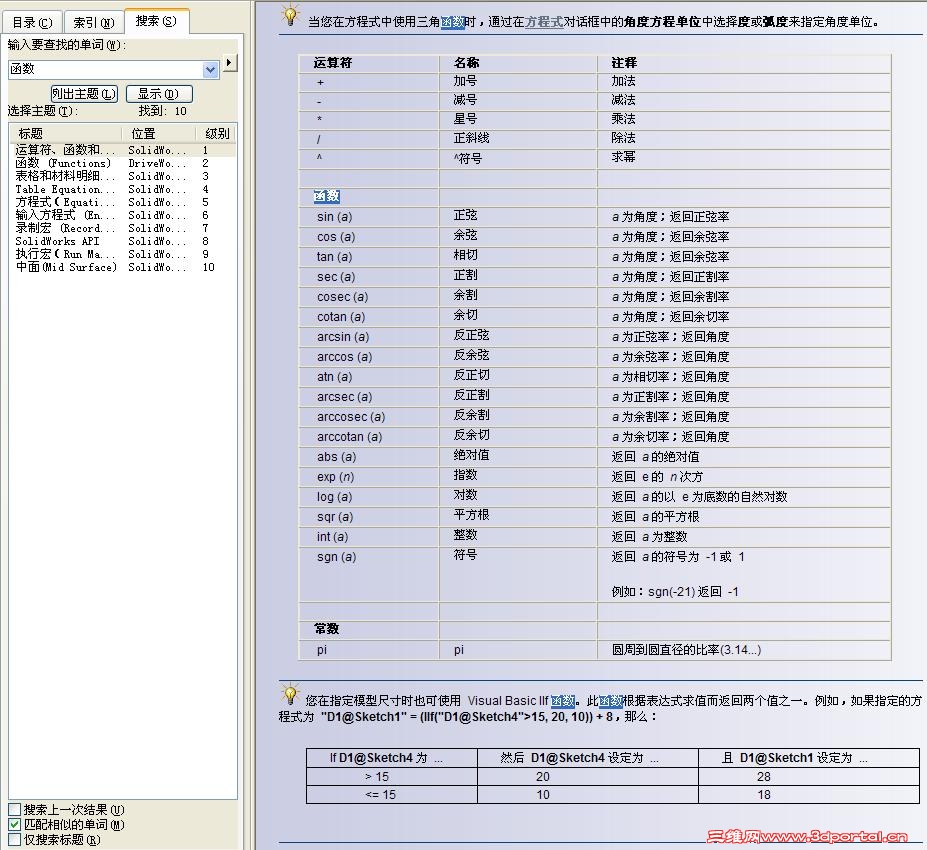The image size is (927, 850).
Task: Click the 列出主题 (List Topics) button
Action: pyautogui.click(x=84, y=93)
